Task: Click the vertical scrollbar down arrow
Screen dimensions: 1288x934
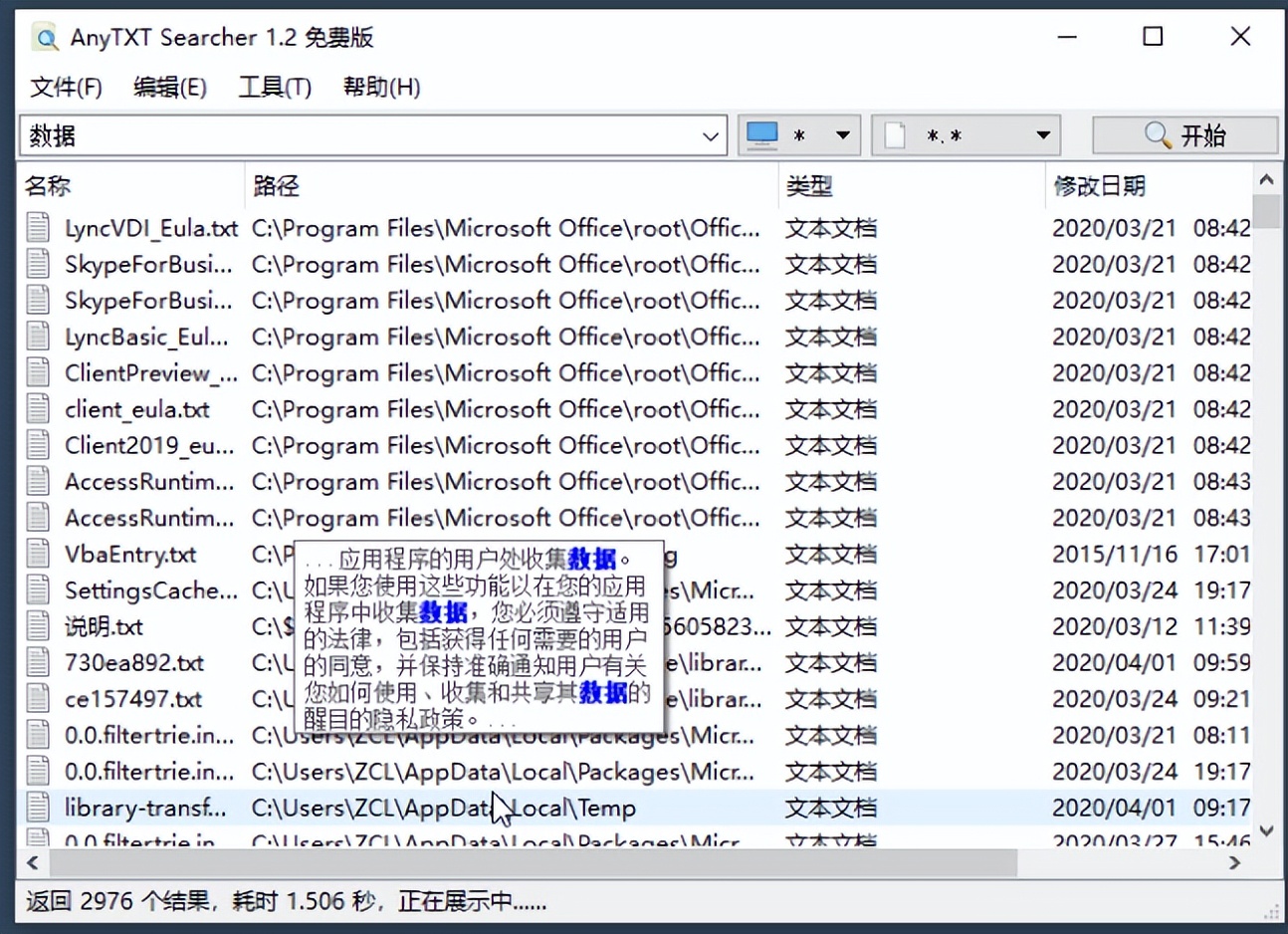Action: pyautogui.click(x=1266, y=830)
